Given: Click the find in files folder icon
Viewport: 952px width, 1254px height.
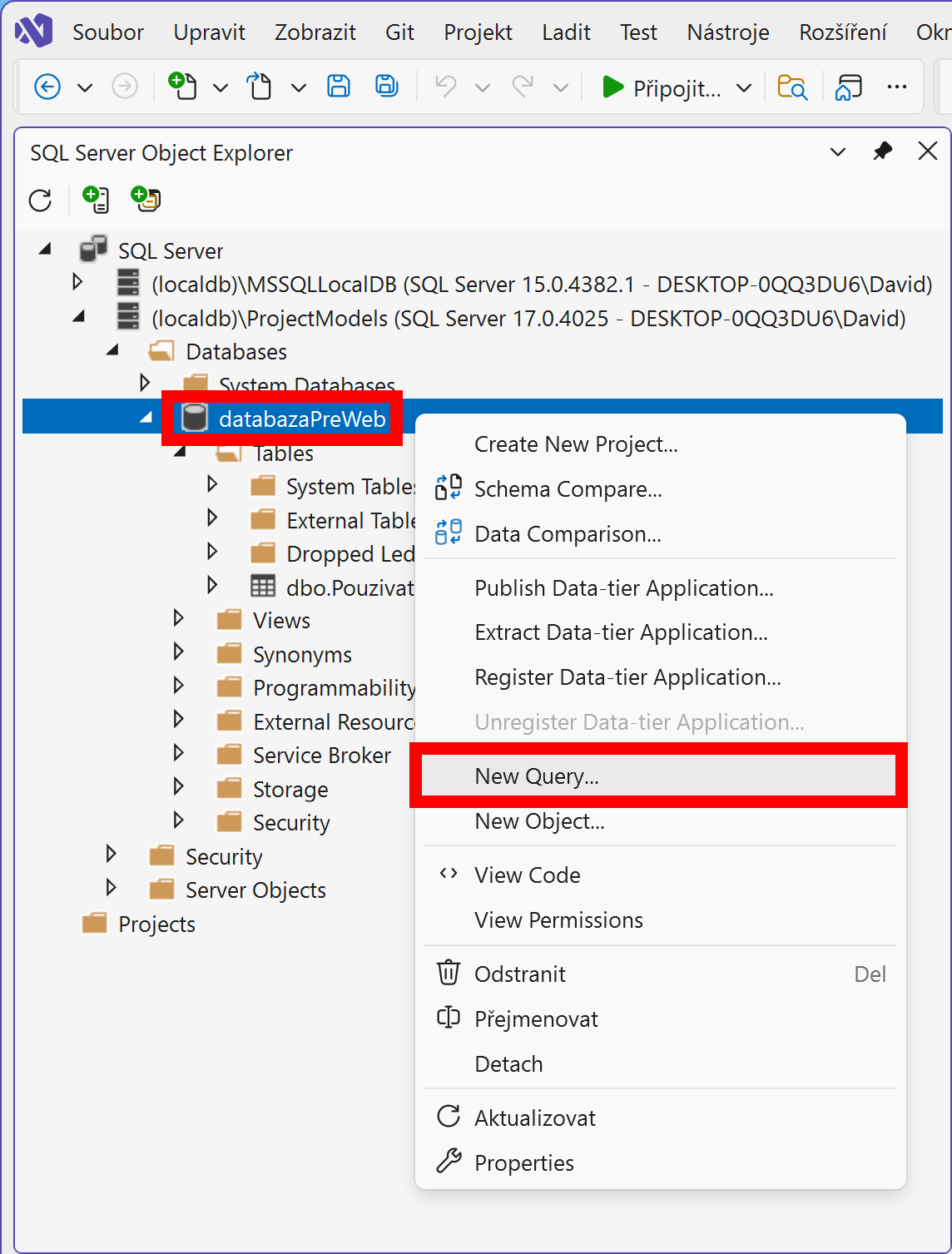Looking at the screenshot, I should tap(792, 87).
